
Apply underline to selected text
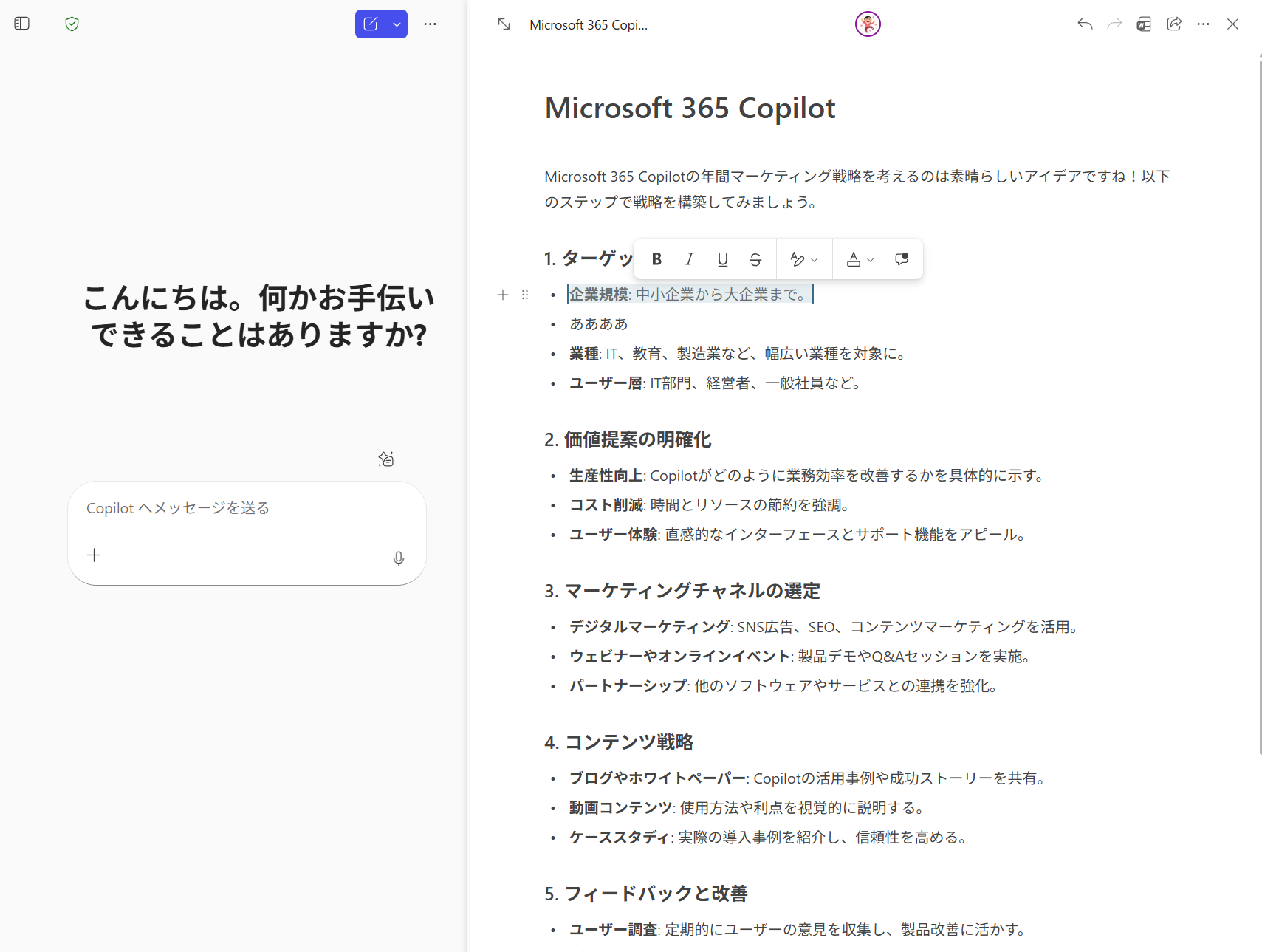[x=722, y=259]
